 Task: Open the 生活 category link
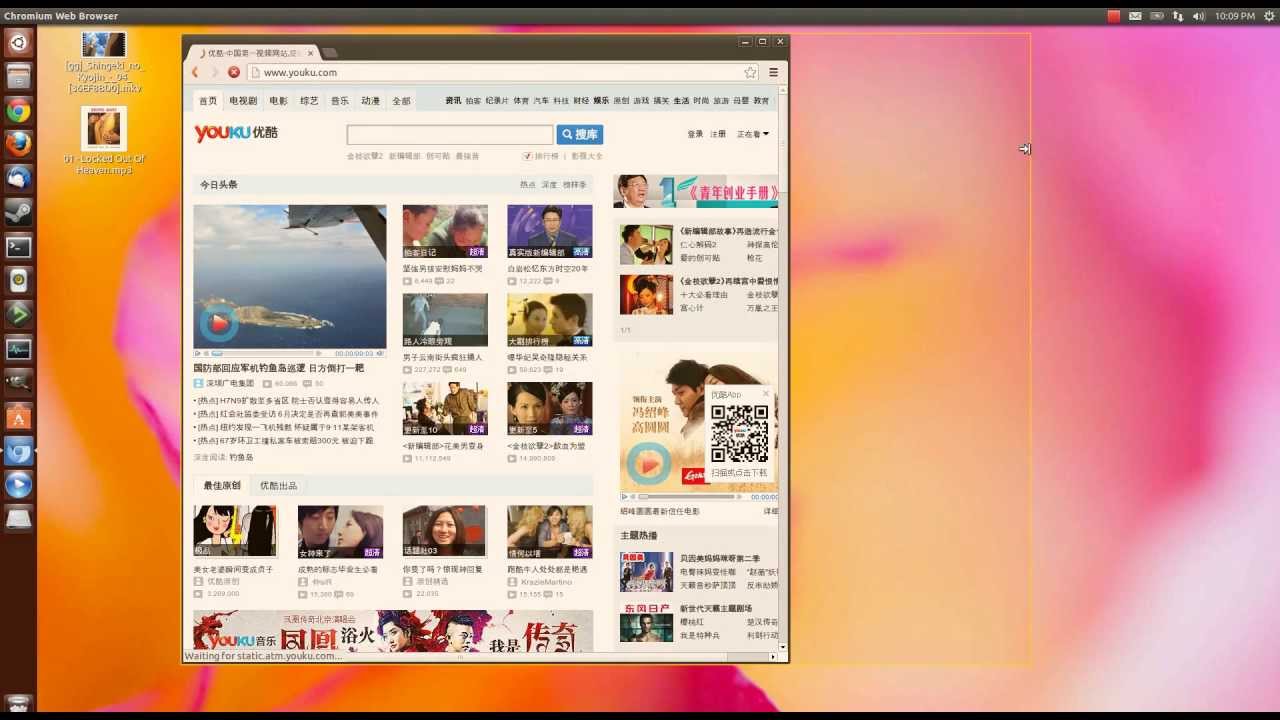[681, 101]
